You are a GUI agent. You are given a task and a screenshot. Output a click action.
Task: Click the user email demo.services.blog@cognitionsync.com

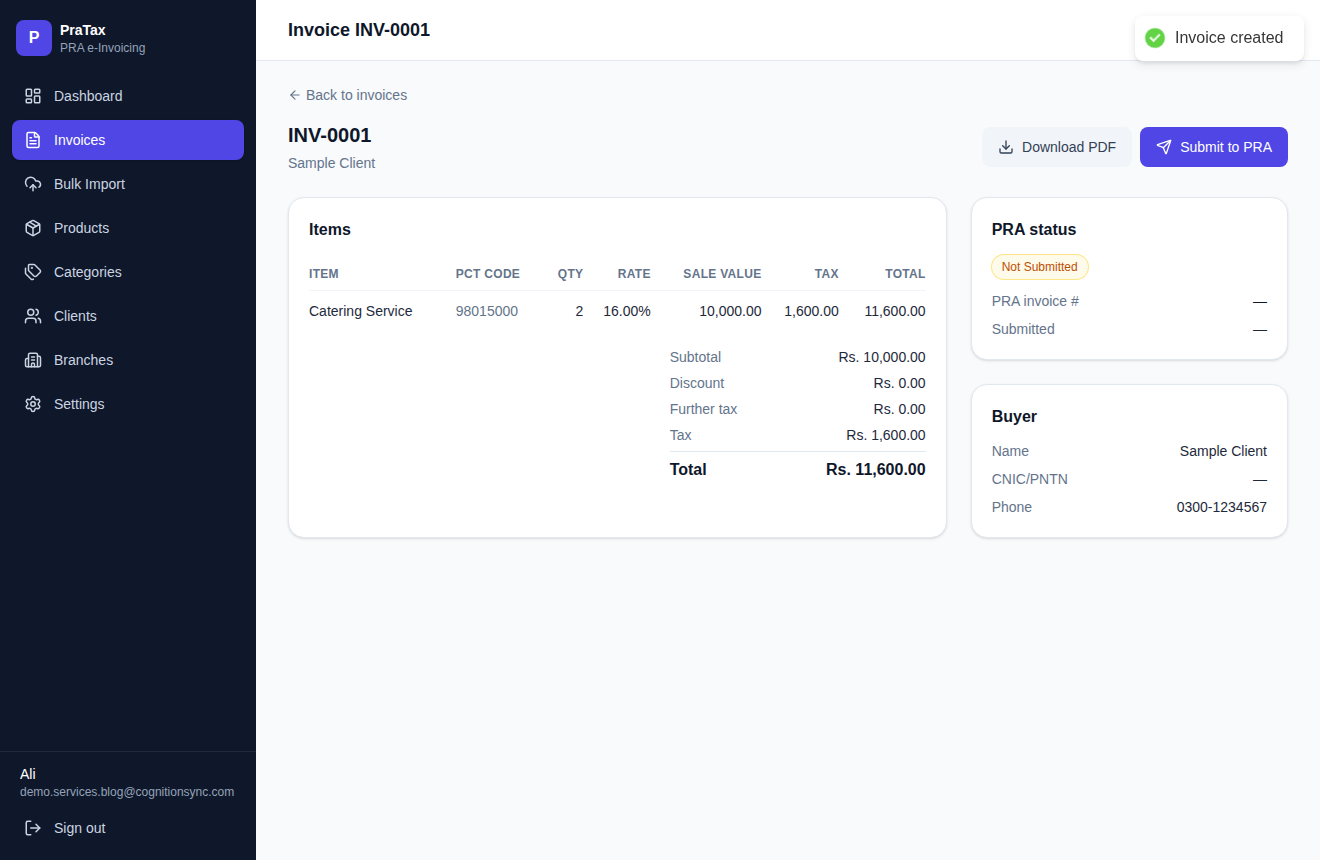(x=127, y=792)
